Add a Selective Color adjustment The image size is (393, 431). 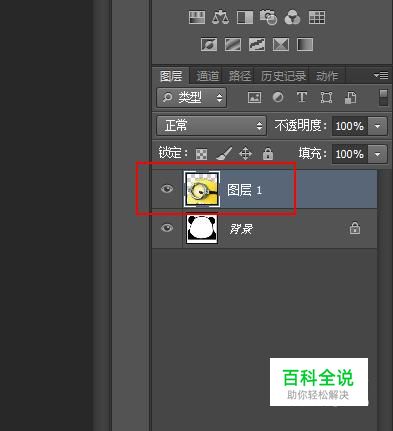[x=281, y=44]
